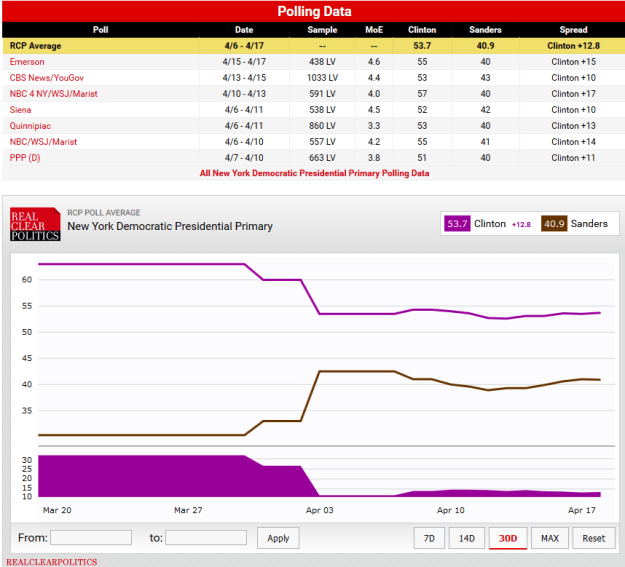625x567 pixels.
Task: Click the Apply date button
Action: click(x=278, y=538)
